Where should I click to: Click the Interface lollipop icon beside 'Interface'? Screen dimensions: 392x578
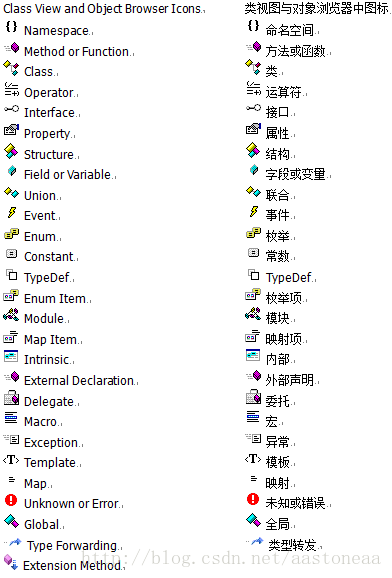coord(11,109)
